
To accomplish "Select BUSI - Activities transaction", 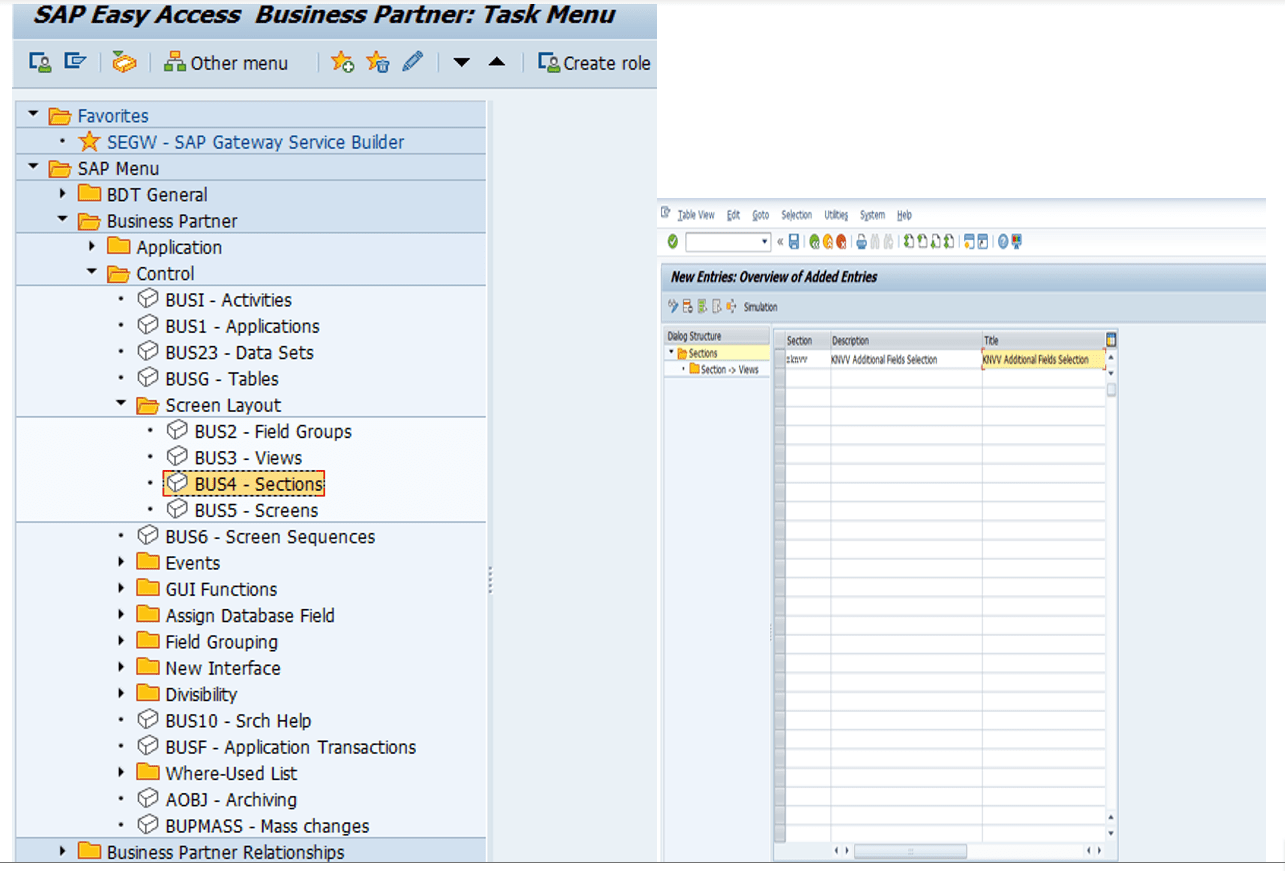I will (x=228, y=300).
